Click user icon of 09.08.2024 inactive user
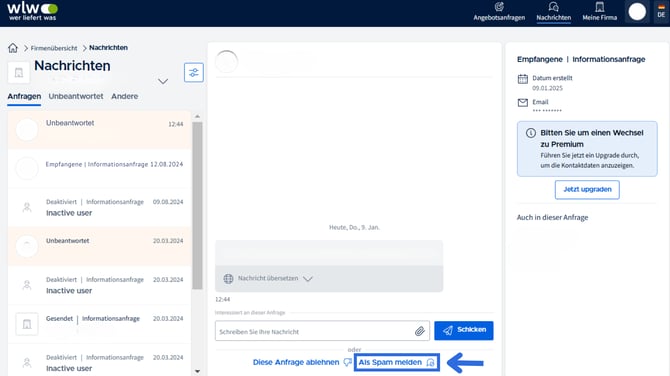 tap(27, 208)
